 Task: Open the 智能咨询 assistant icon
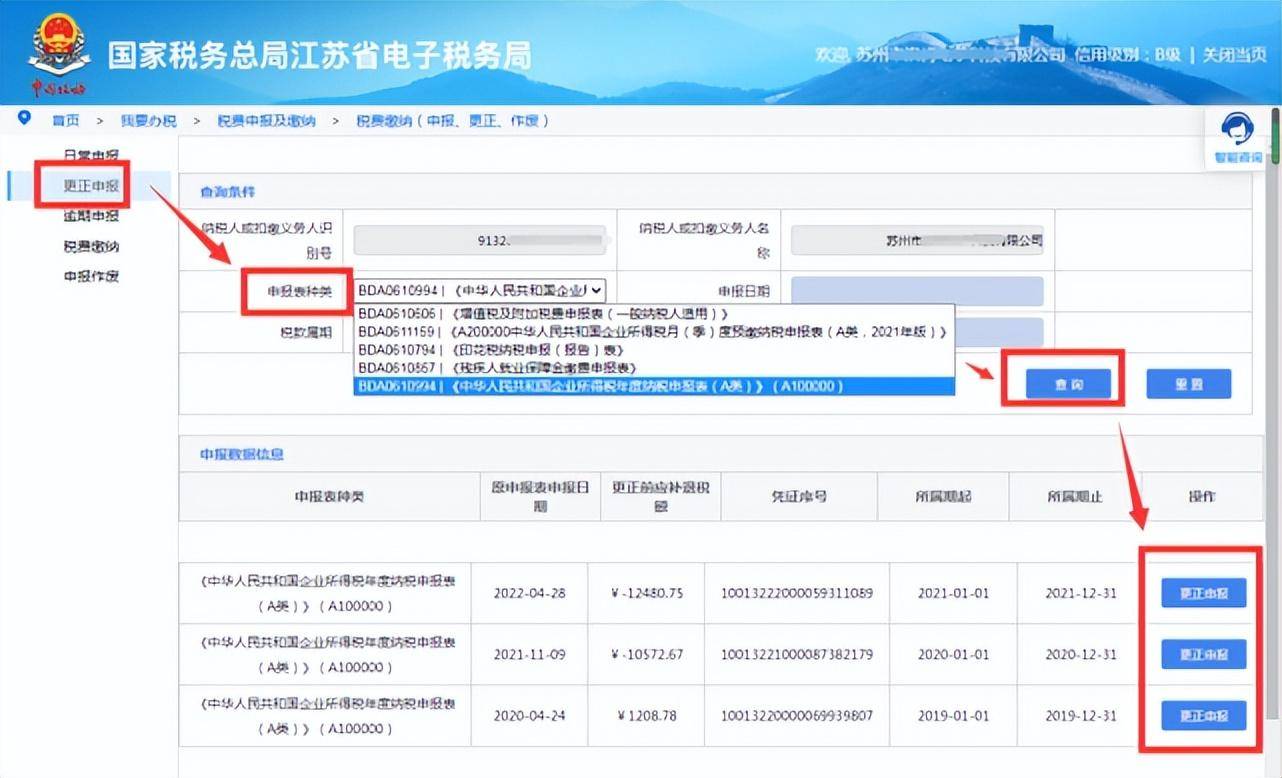(x=1238, y=138)
